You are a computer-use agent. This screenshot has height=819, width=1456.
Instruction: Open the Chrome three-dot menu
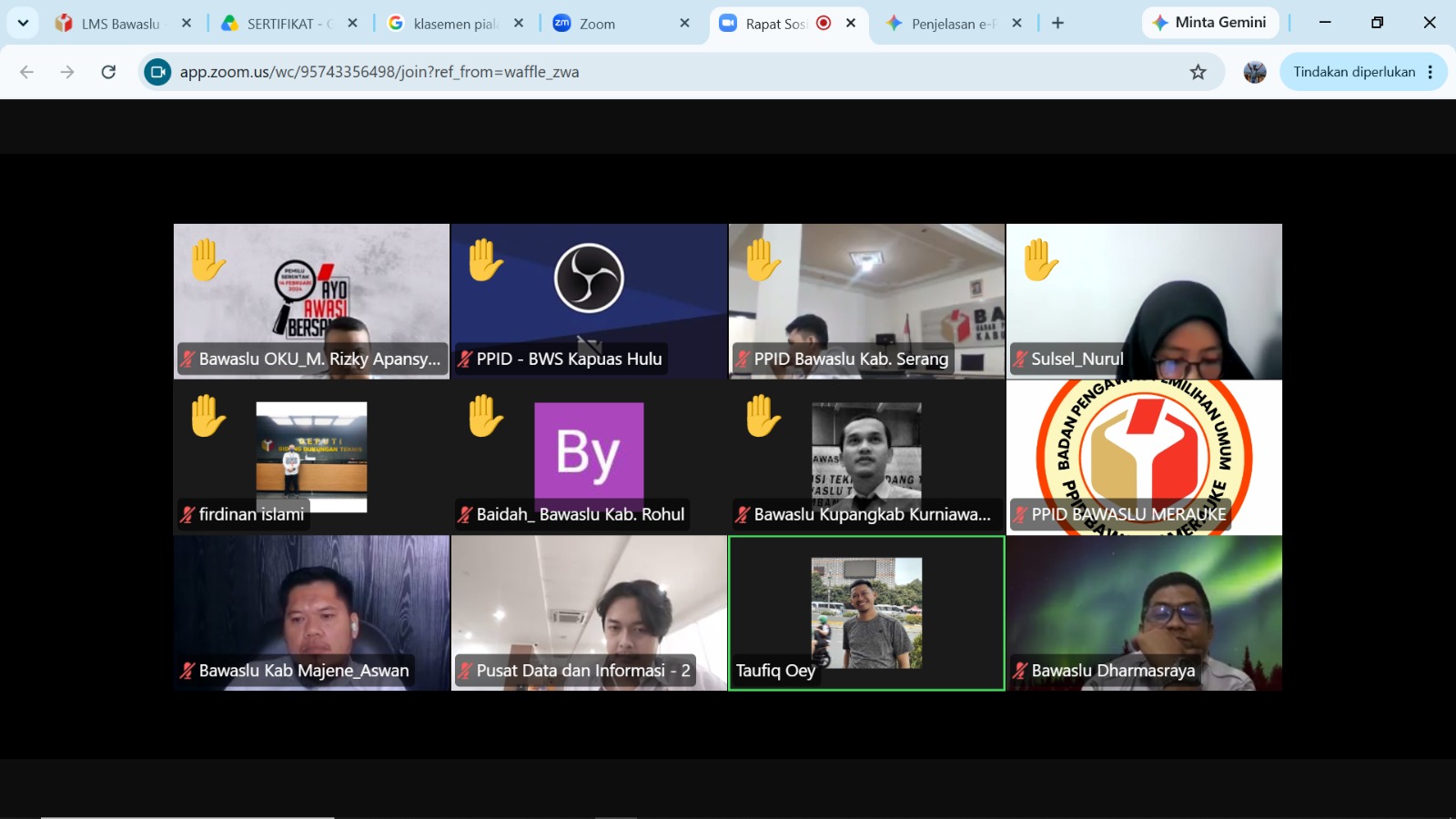tap(1431, 72)
